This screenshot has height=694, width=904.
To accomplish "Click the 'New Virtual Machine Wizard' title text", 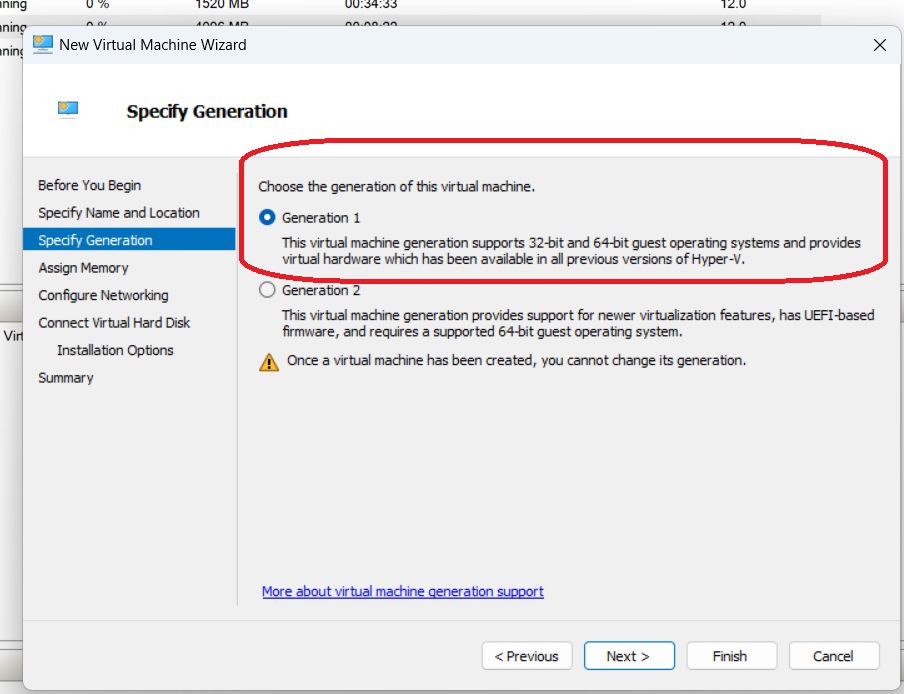I will 153,45.
